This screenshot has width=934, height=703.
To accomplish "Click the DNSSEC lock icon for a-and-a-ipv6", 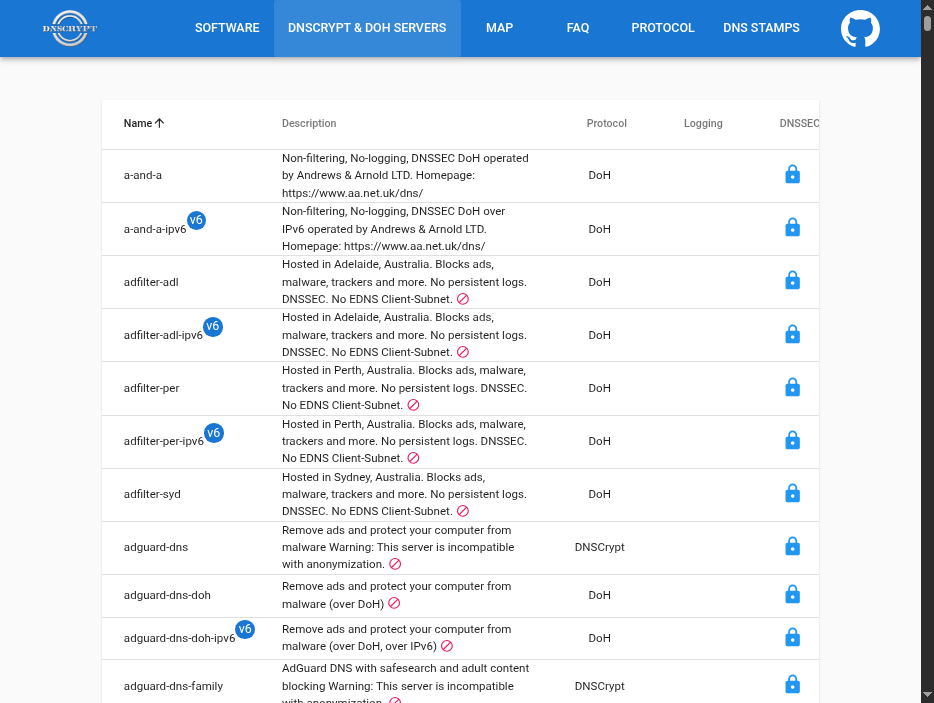I will click(x=792, y=228).
